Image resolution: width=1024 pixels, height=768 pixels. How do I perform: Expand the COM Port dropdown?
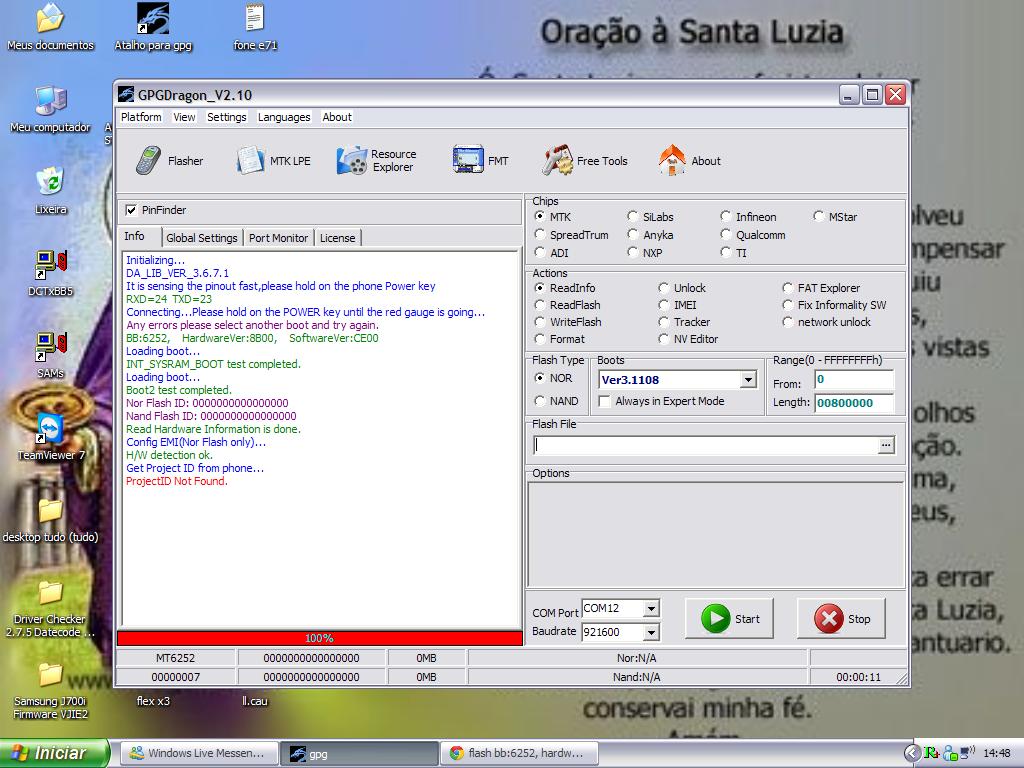[x=651, y=609]
